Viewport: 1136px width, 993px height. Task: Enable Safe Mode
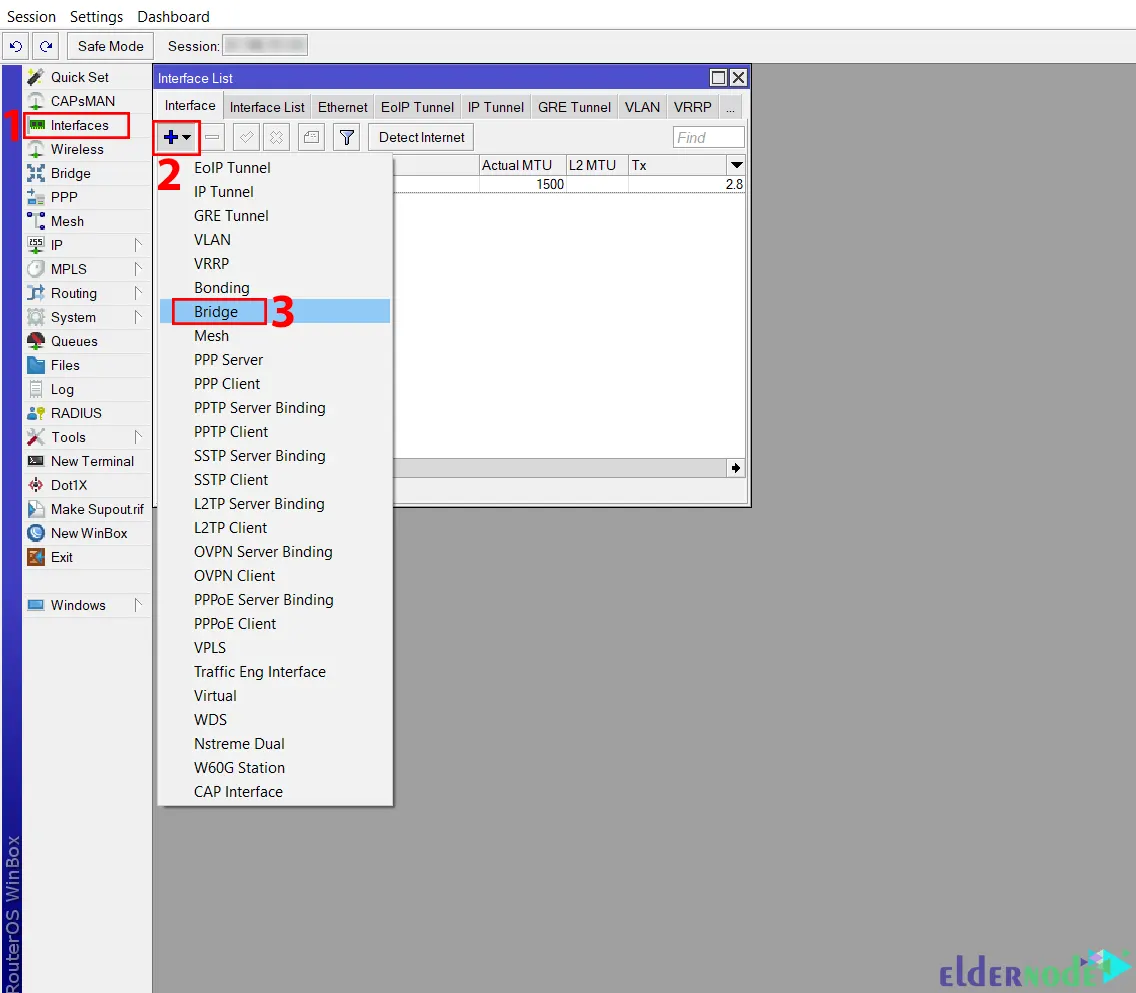[109, 46]
